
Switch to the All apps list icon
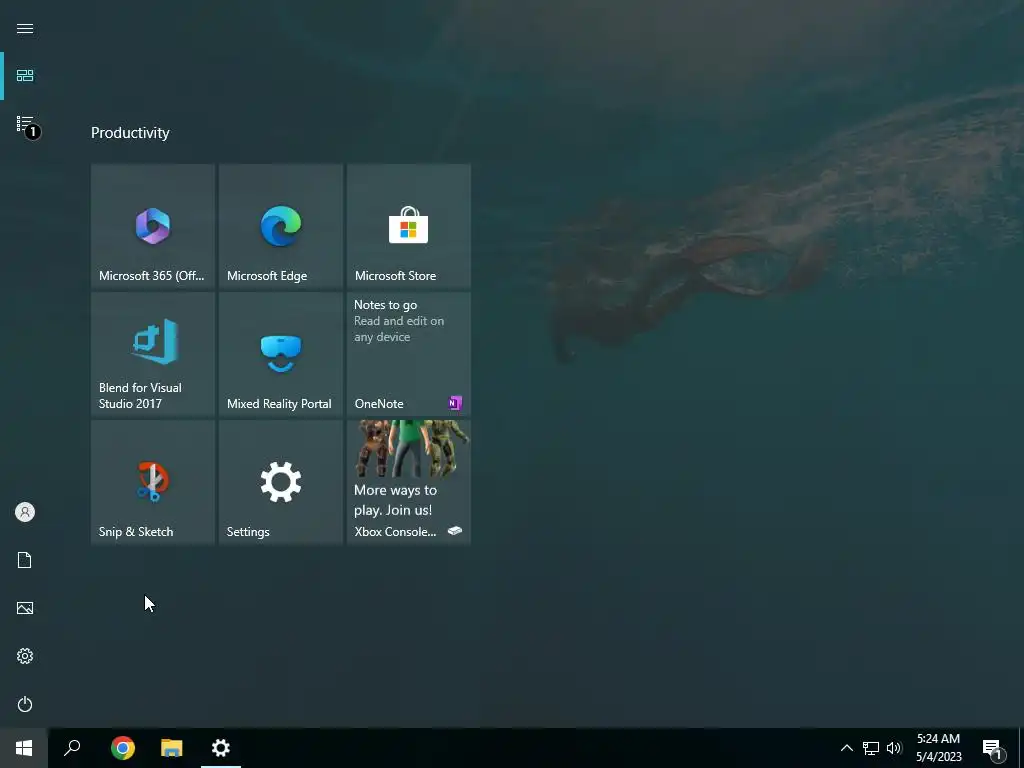coord(25,123)
